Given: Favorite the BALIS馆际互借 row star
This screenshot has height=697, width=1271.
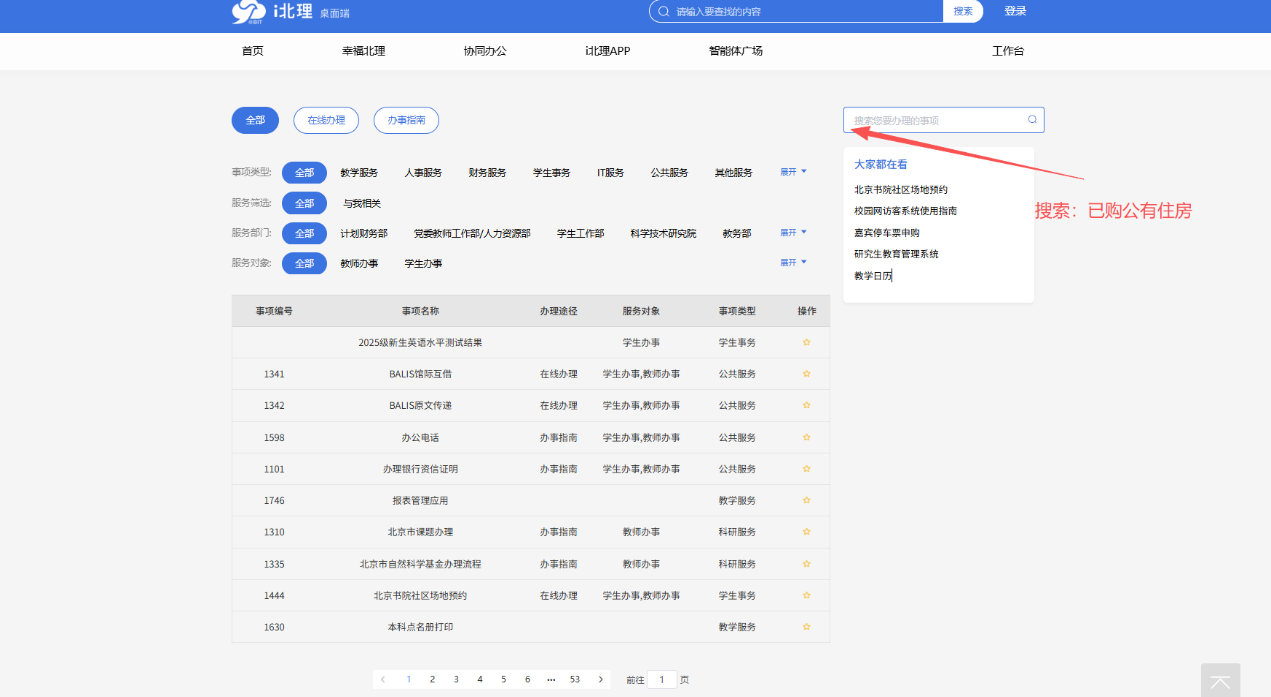Looking at the screenshot, I should click(x=806, y=374).
